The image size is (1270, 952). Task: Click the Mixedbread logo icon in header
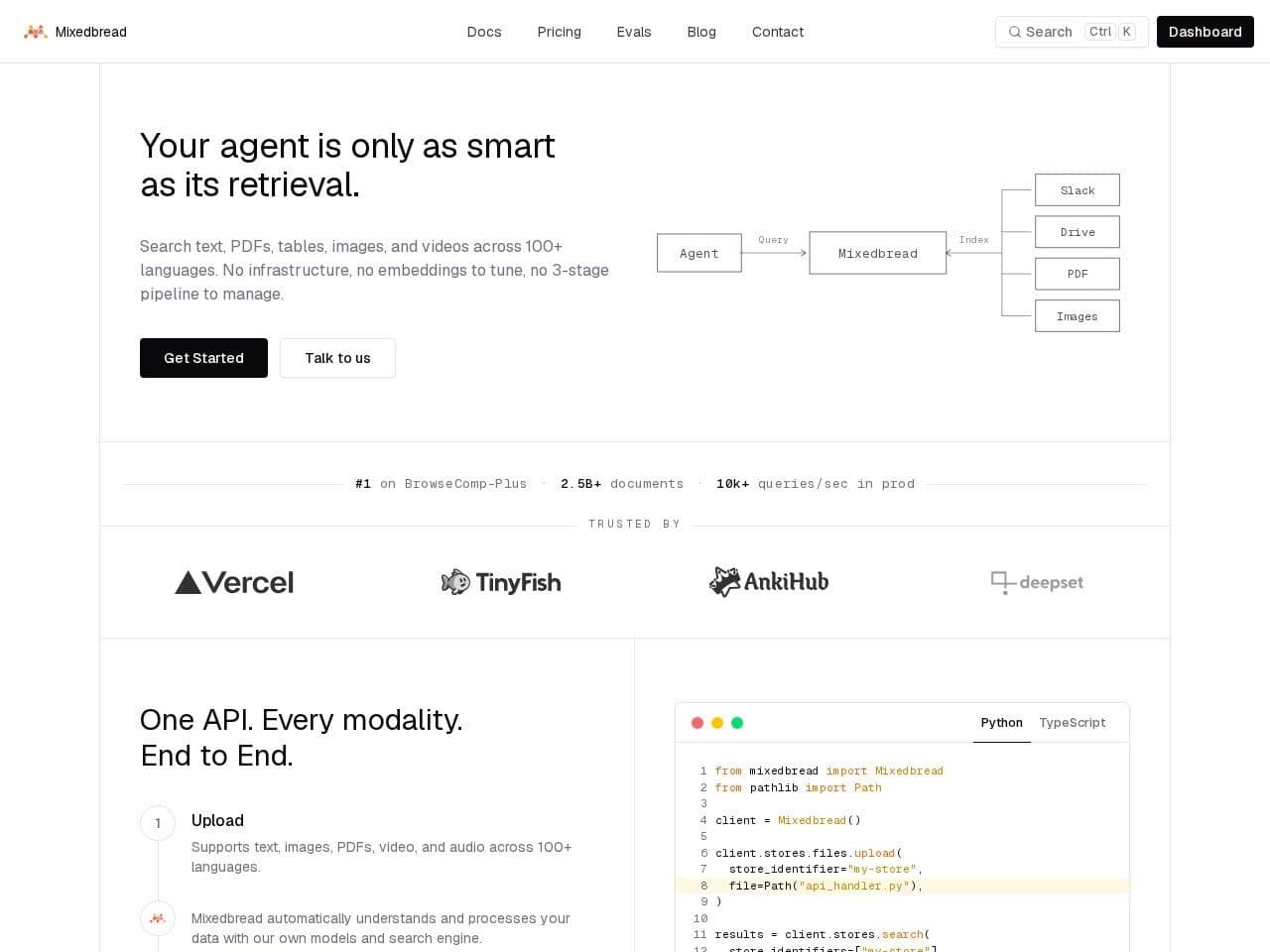pos(36,32)
